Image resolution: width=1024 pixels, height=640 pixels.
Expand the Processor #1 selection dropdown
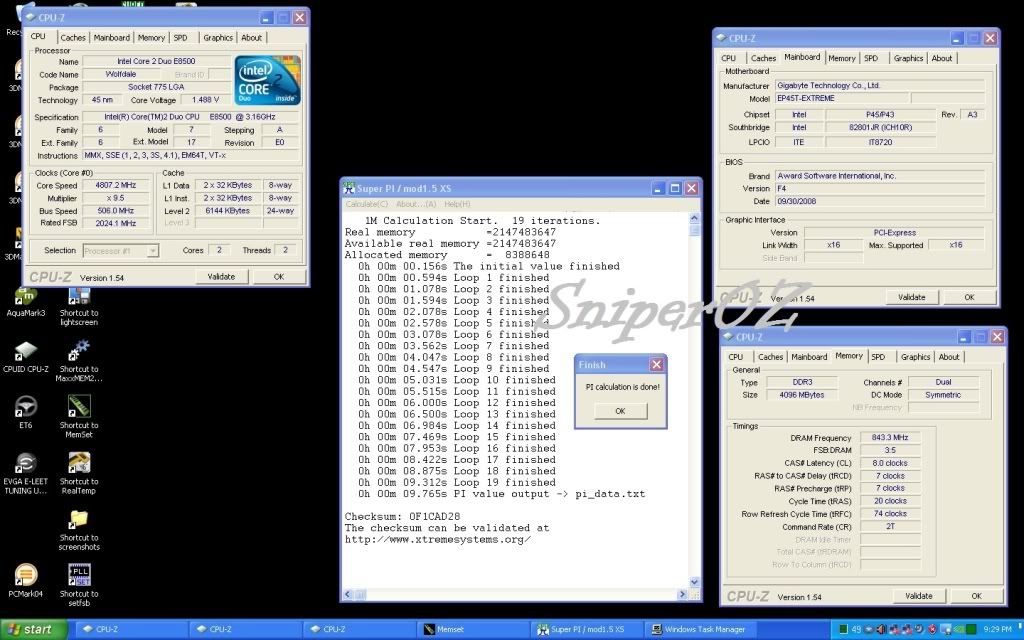click(x=121, y=251)
